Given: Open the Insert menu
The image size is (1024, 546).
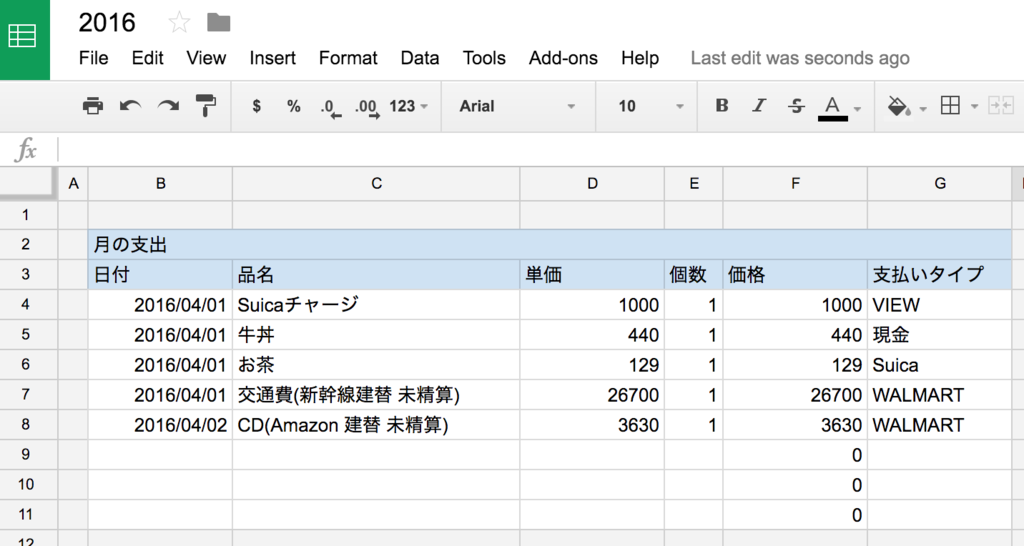Looking at the screenshot, I should pyautogui.click(x=272, y=58).
